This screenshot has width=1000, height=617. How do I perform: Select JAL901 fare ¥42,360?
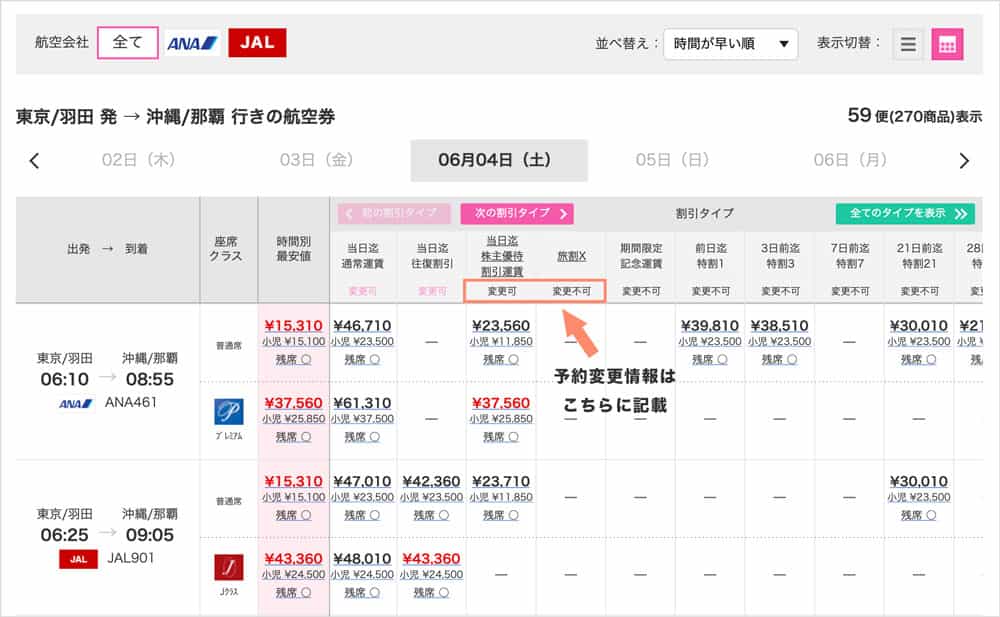click(431, 481)
